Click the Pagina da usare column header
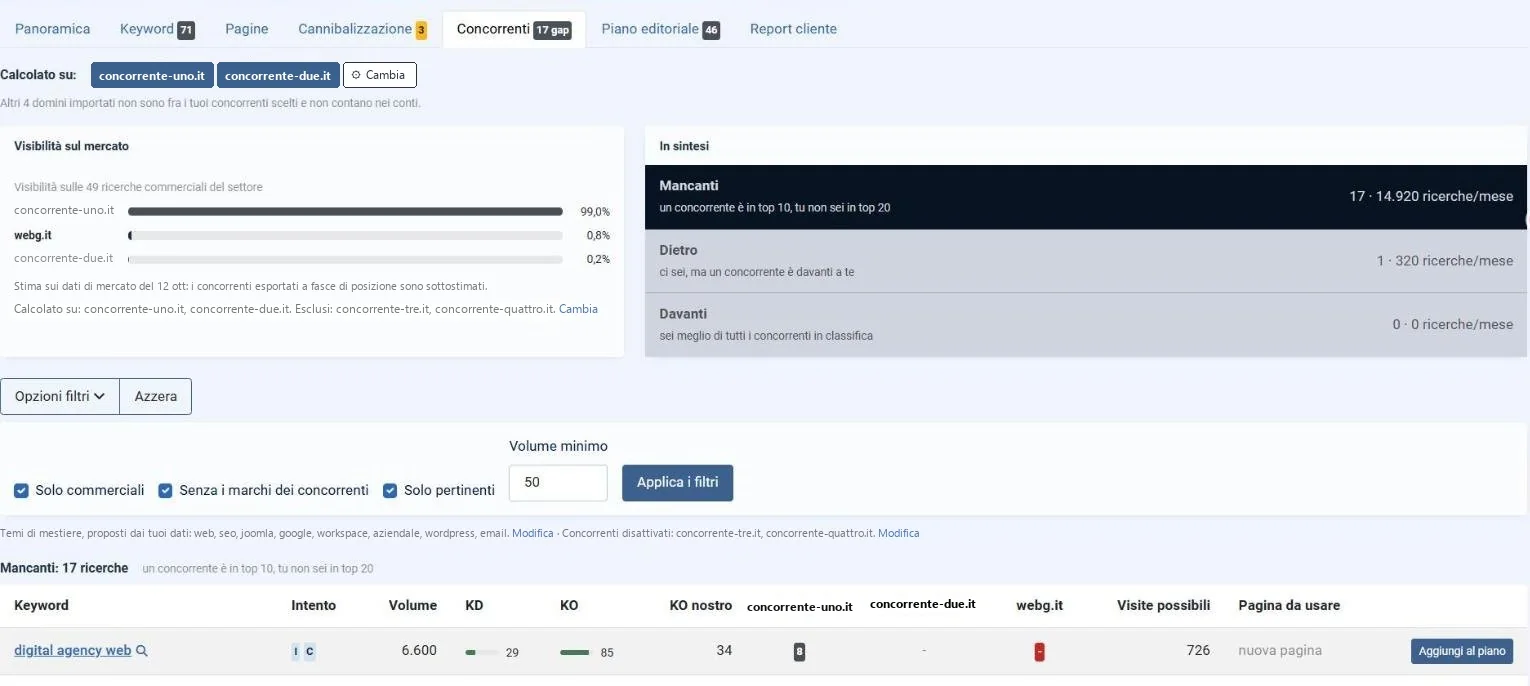The image size is (1530, 686). [x=1289, y=605]
